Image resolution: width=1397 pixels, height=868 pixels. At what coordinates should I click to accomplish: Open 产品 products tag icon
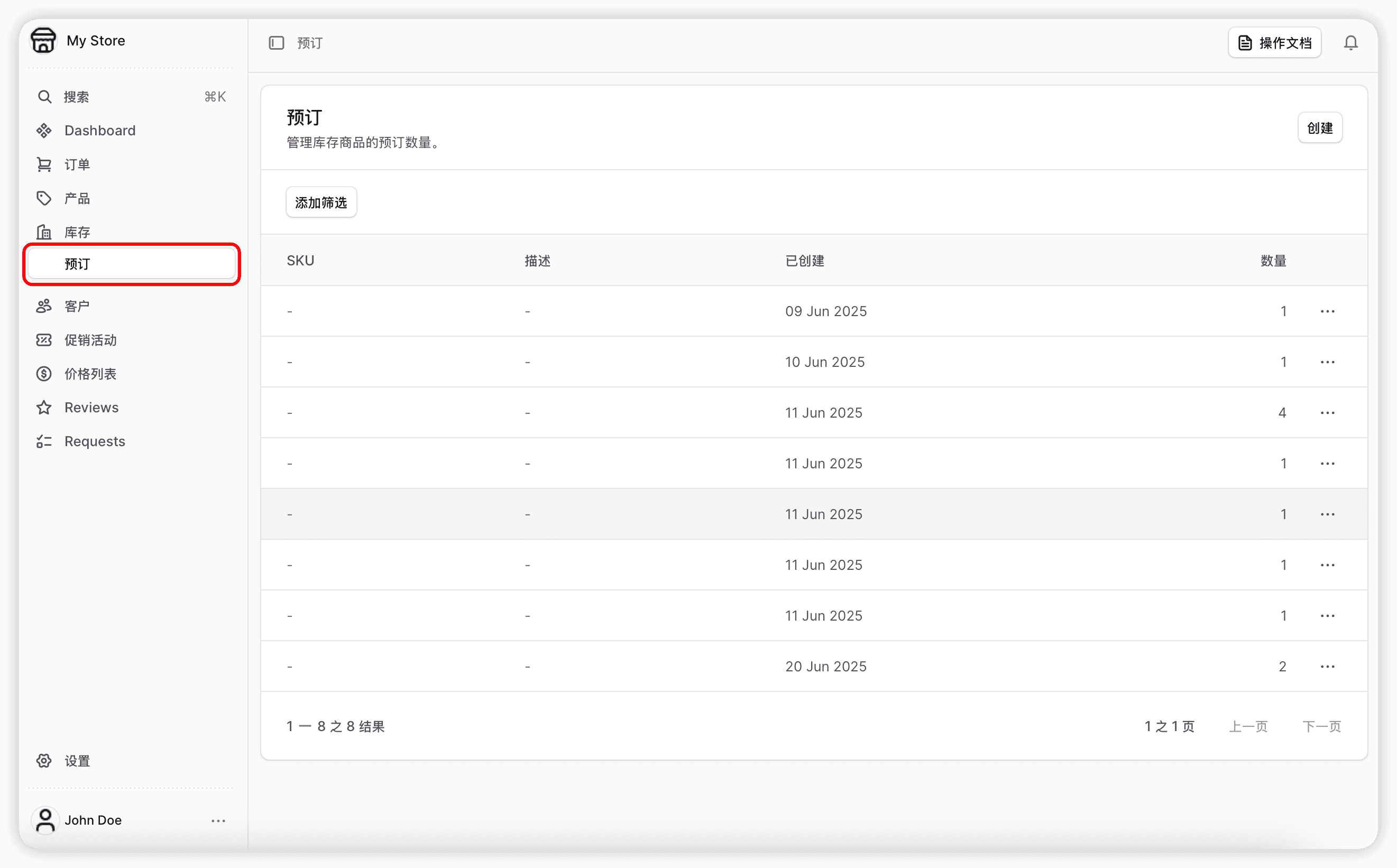44,199
